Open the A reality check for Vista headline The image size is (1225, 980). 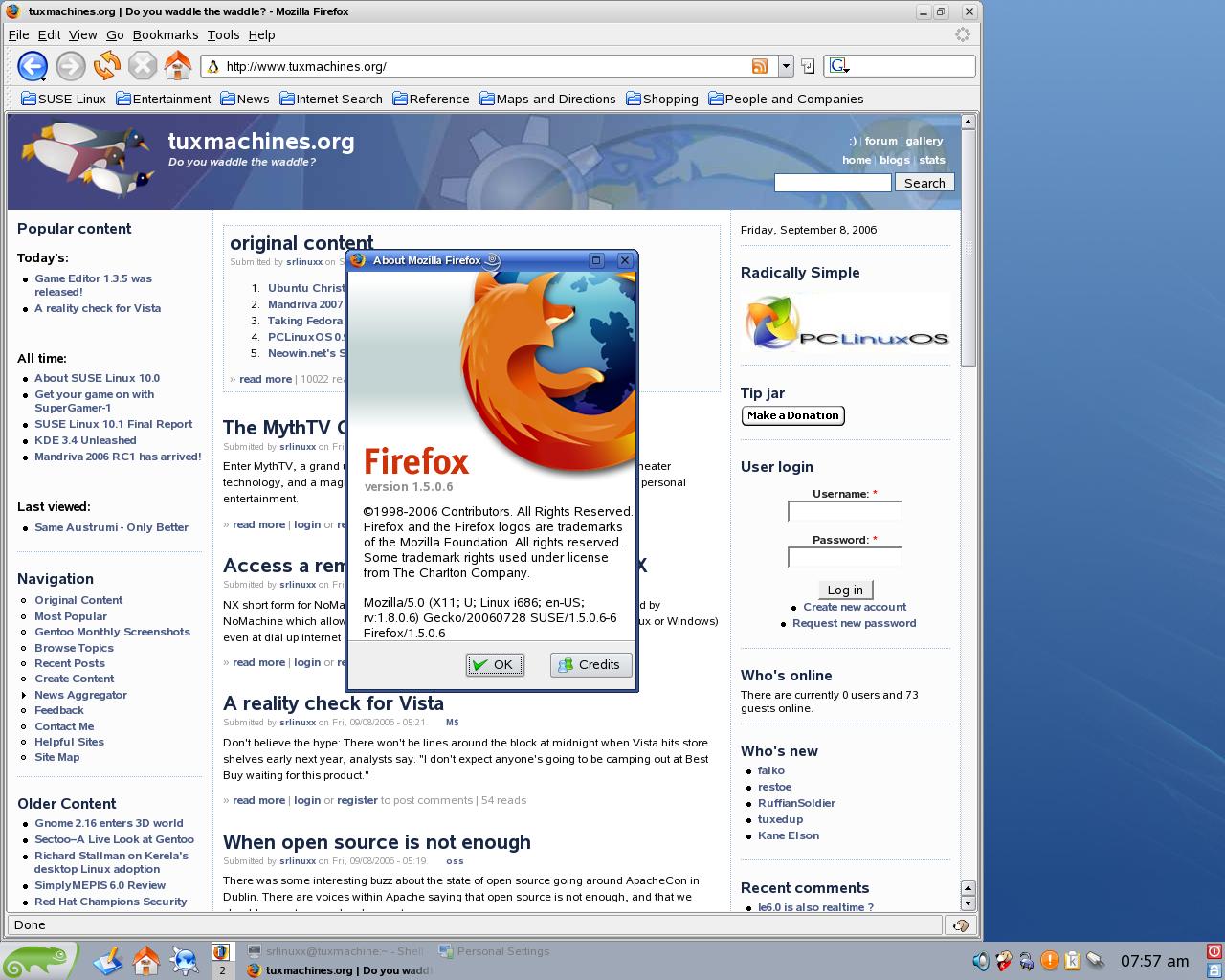pos(333,703)
